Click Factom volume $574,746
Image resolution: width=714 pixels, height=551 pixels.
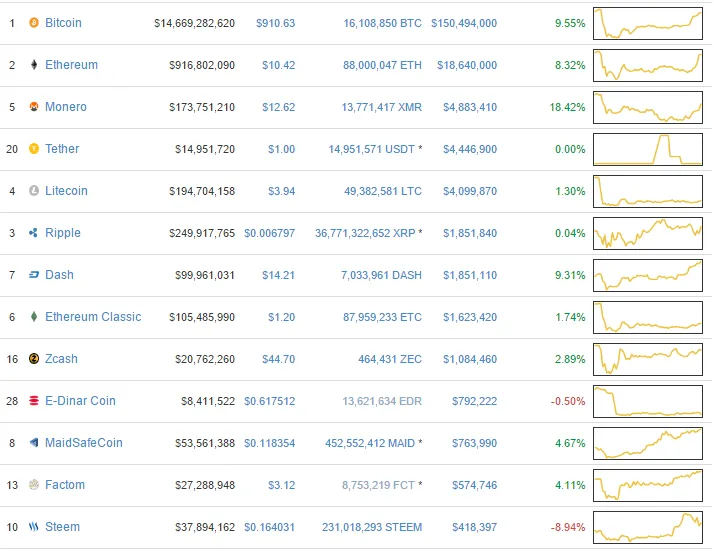pyautogui.click(x=474, y=485)
